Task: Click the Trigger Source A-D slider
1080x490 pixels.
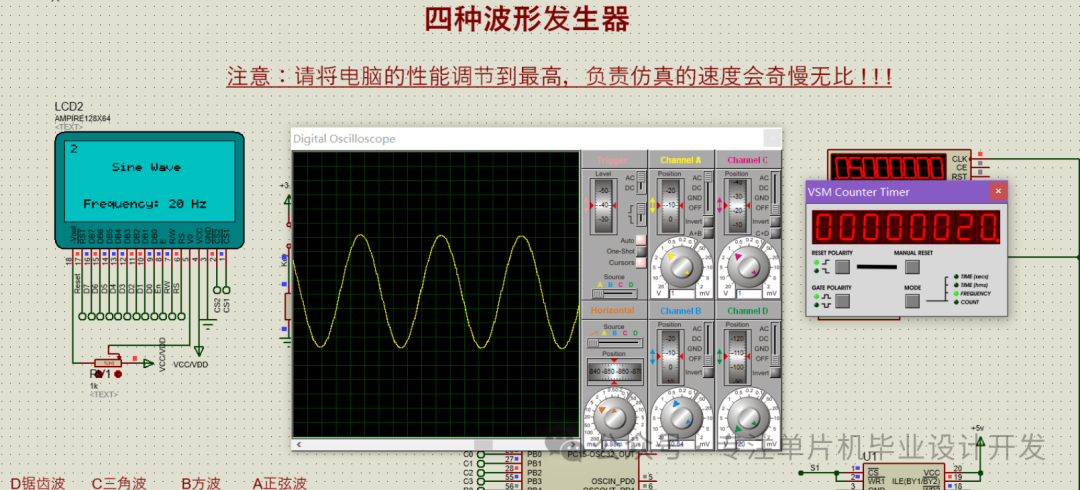Action: click(614, 294)
